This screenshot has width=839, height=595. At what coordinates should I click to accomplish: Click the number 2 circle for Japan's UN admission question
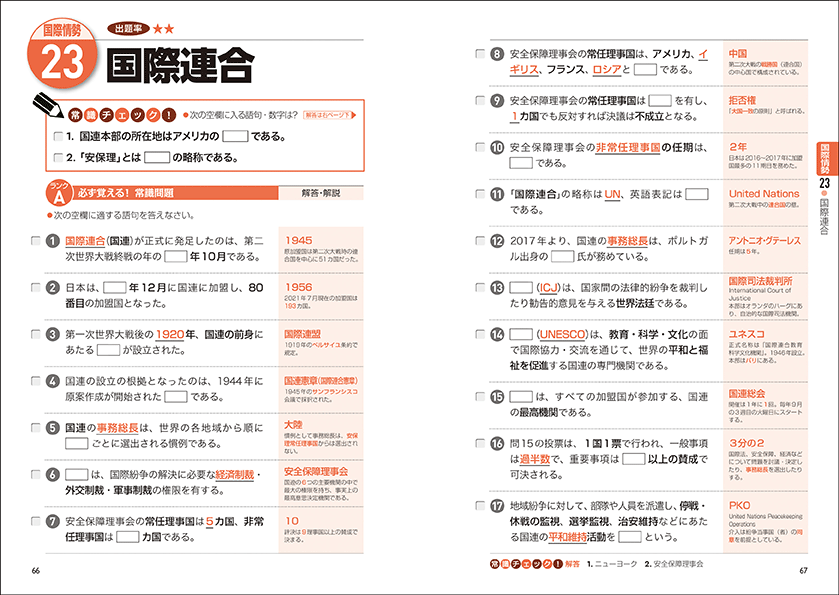(x=52, y=288)
